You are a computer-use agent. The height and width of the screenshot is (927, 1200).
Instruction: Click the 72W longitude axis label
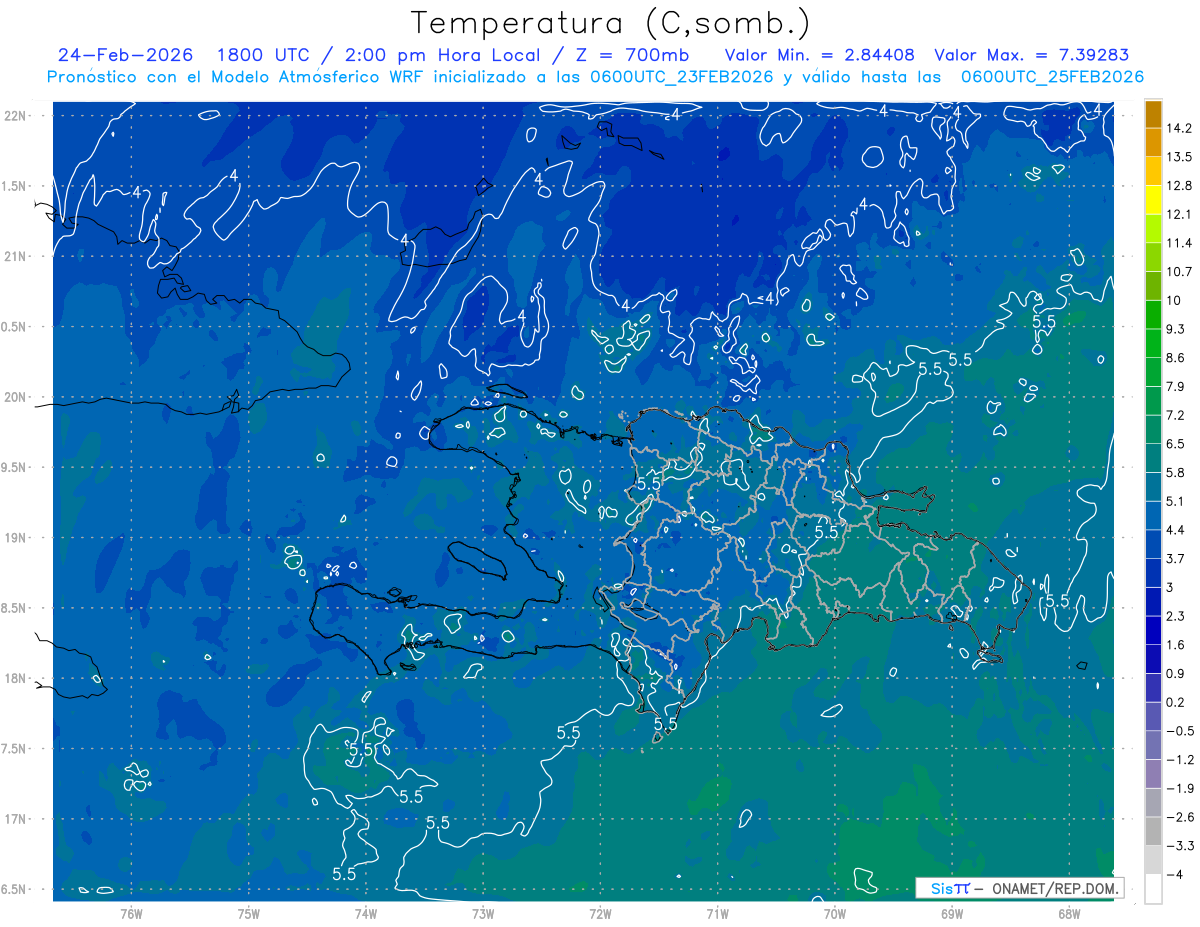coord(600,914)
